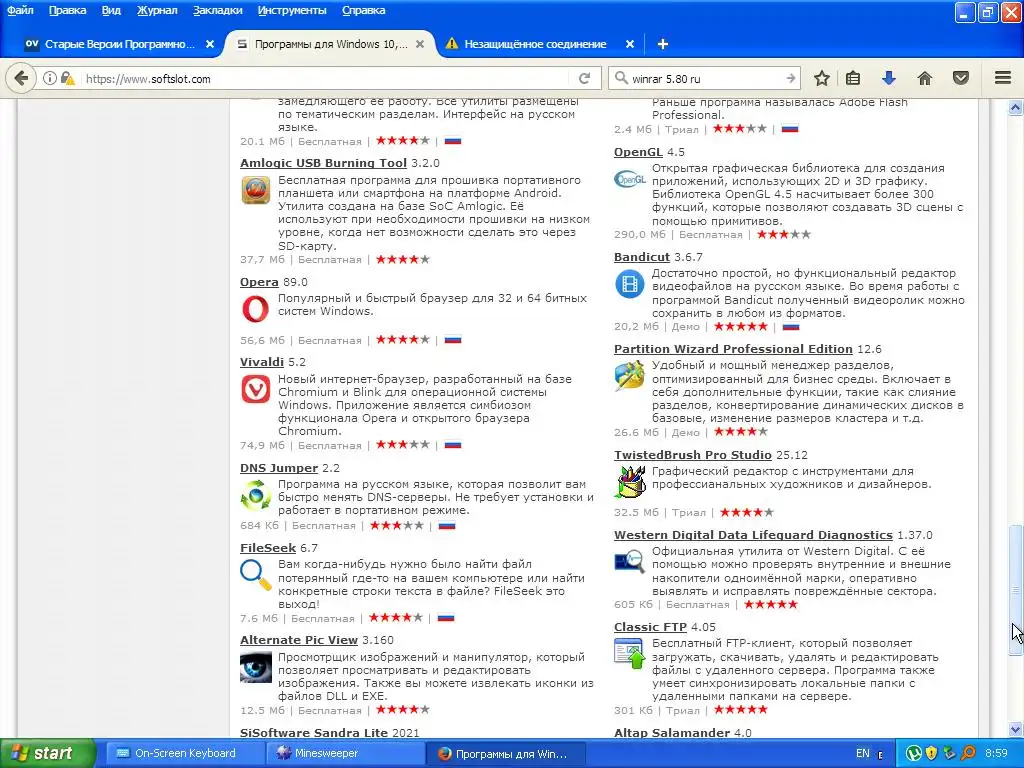Screen dimensions: 1024x768
Task: Open the Altap Salamander link
Action: [671, 732]
